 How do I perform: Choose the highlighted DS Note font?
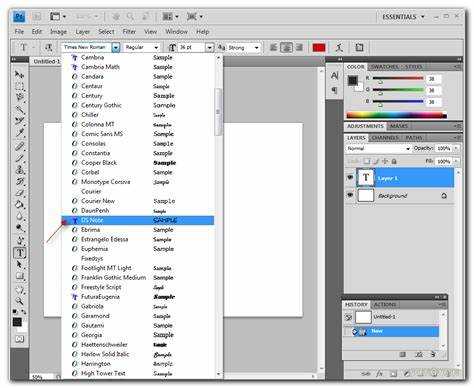click(x=138, y=220)
